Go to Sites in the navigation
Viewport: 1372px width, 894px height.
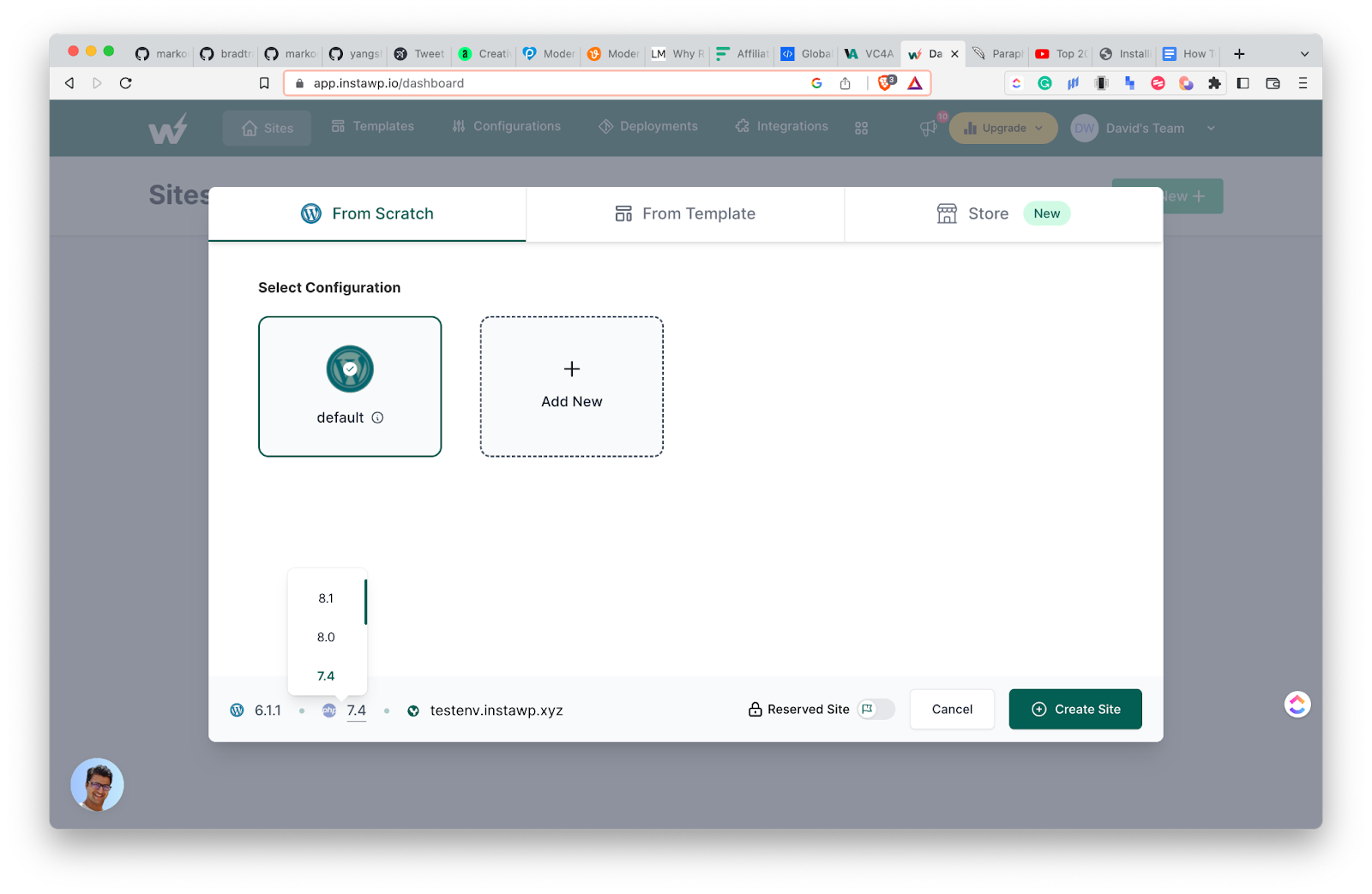coord(268,129)
